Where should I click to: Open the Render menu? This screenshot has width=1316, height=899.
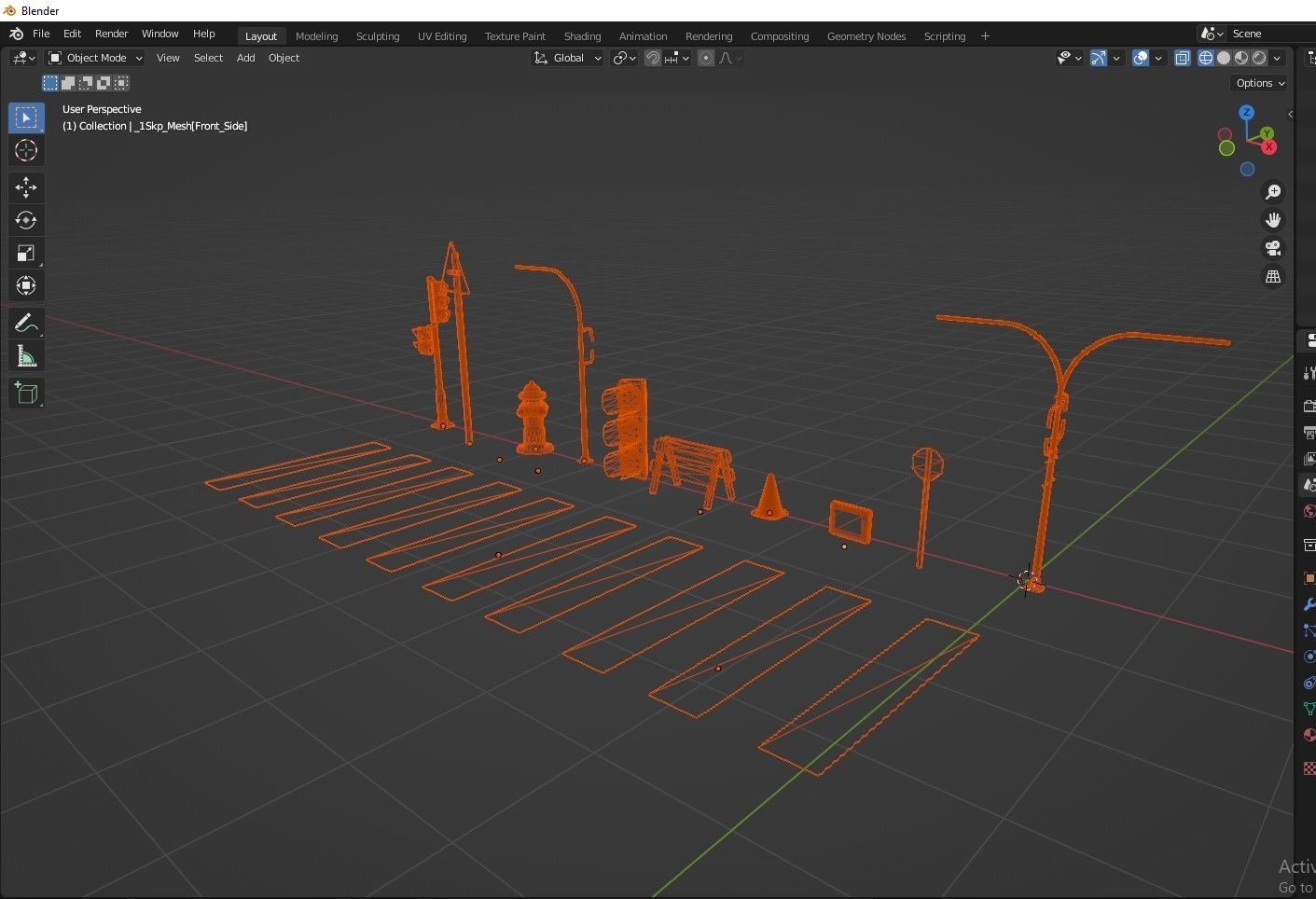(x=111, y=34)
